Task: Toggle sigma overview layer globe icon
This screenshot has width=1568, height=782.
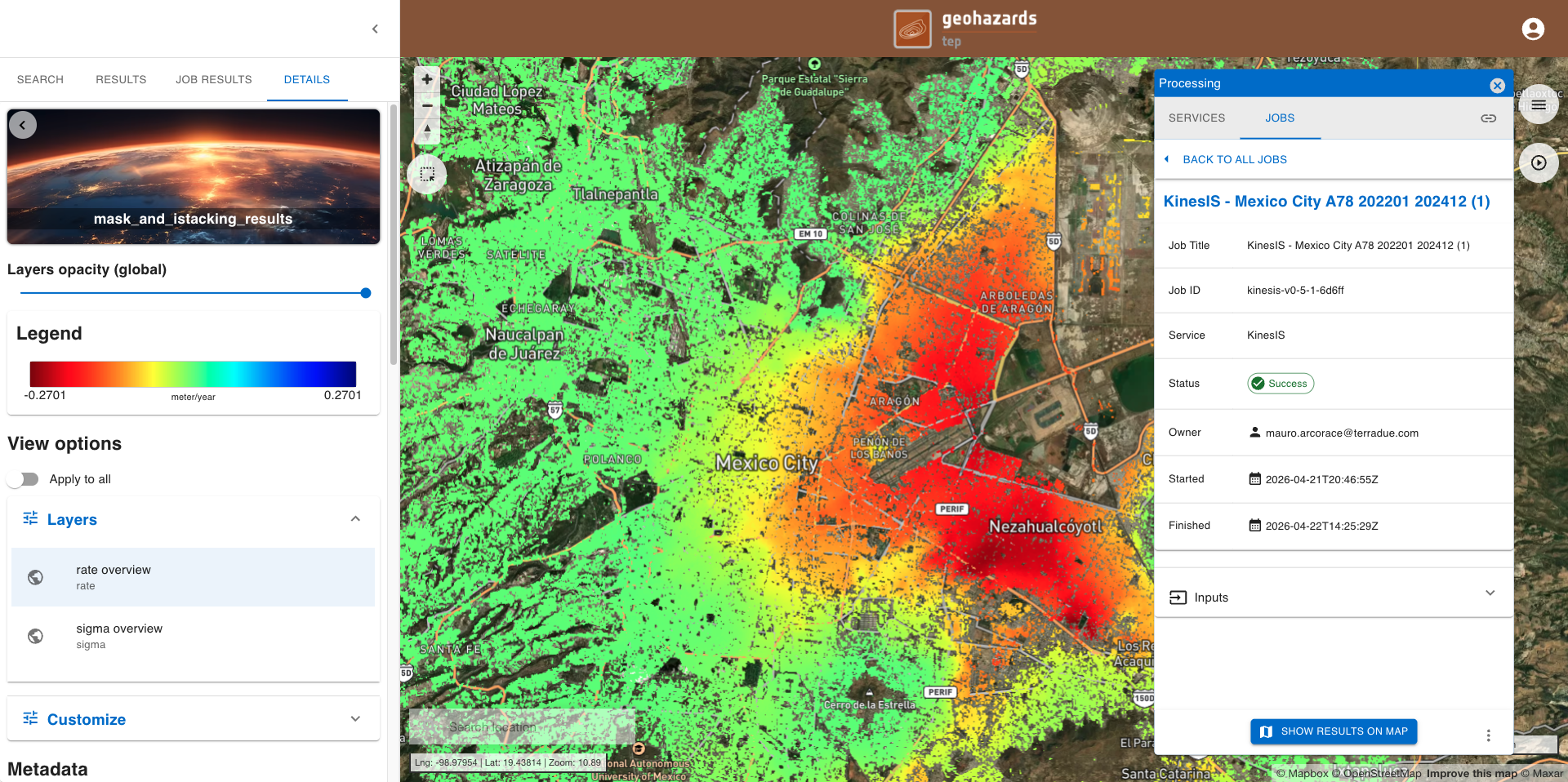Action: tap(35, 636)
